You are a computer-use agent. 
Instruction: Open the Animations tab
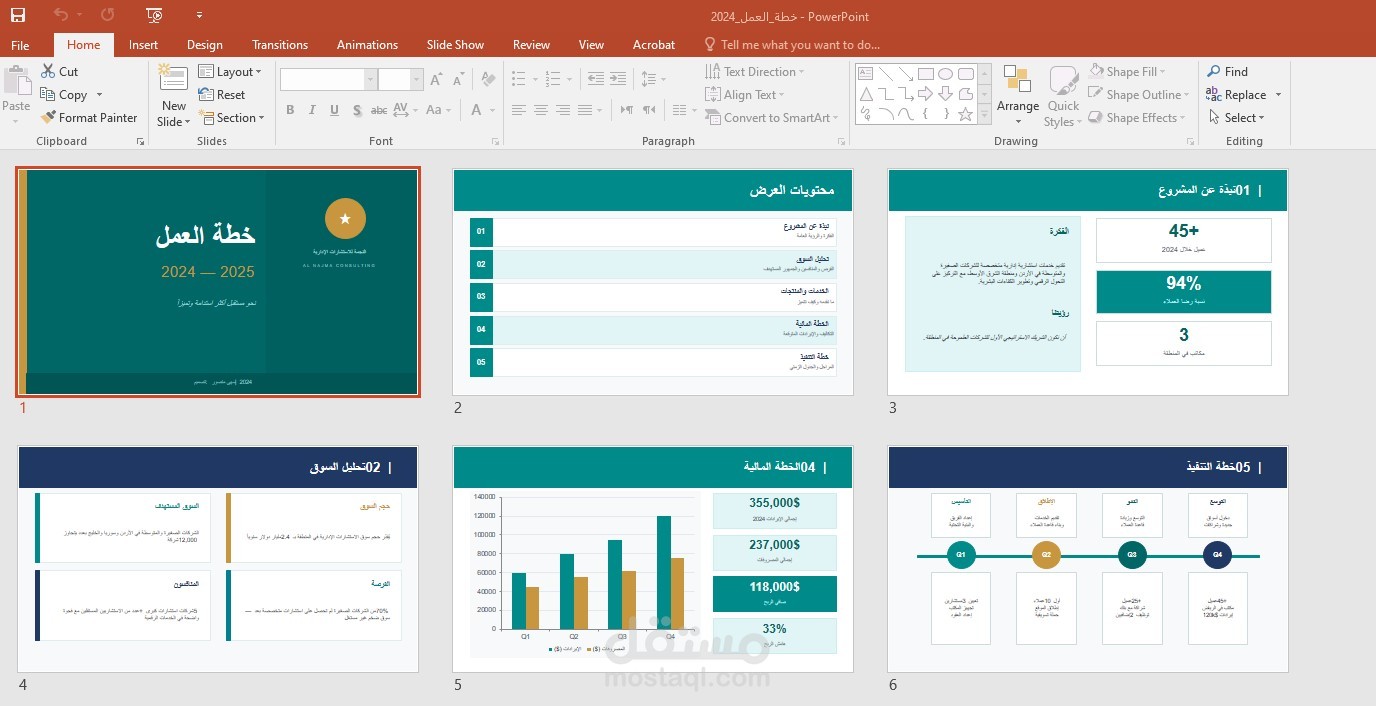367,45
